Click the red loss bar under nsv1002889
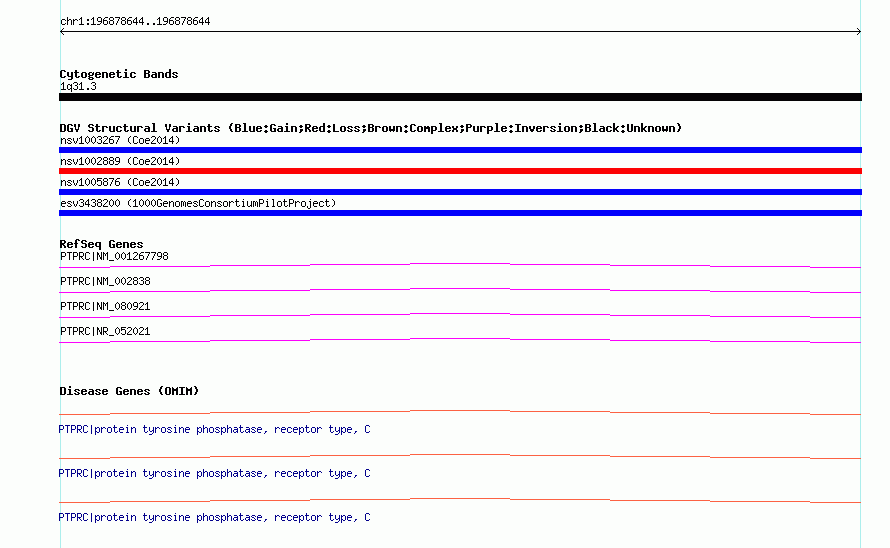Viewport: 890px width, 548px height. [x=460, y=171]
